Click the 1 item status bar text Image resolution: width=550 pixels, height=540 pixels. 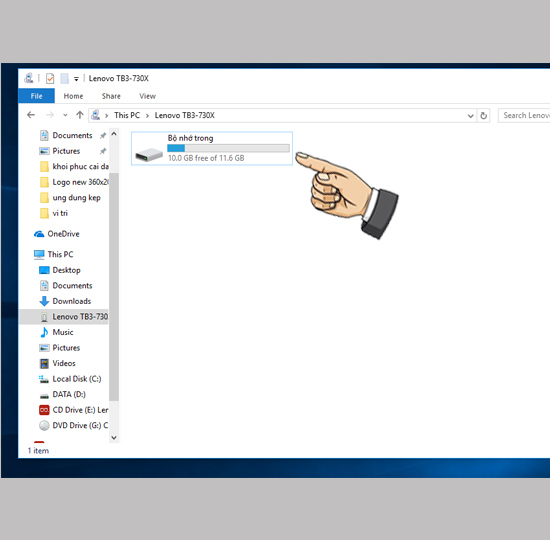[x=38, y=451]
